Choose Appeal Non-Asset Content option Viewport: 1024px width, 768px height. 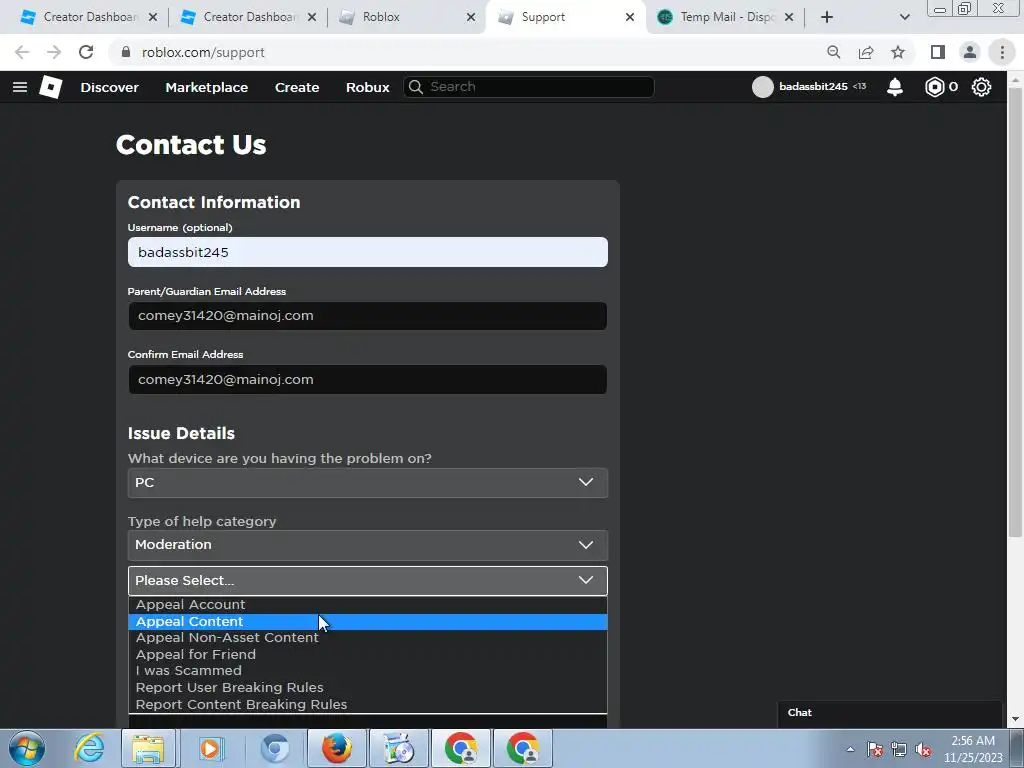pos(368,638)
